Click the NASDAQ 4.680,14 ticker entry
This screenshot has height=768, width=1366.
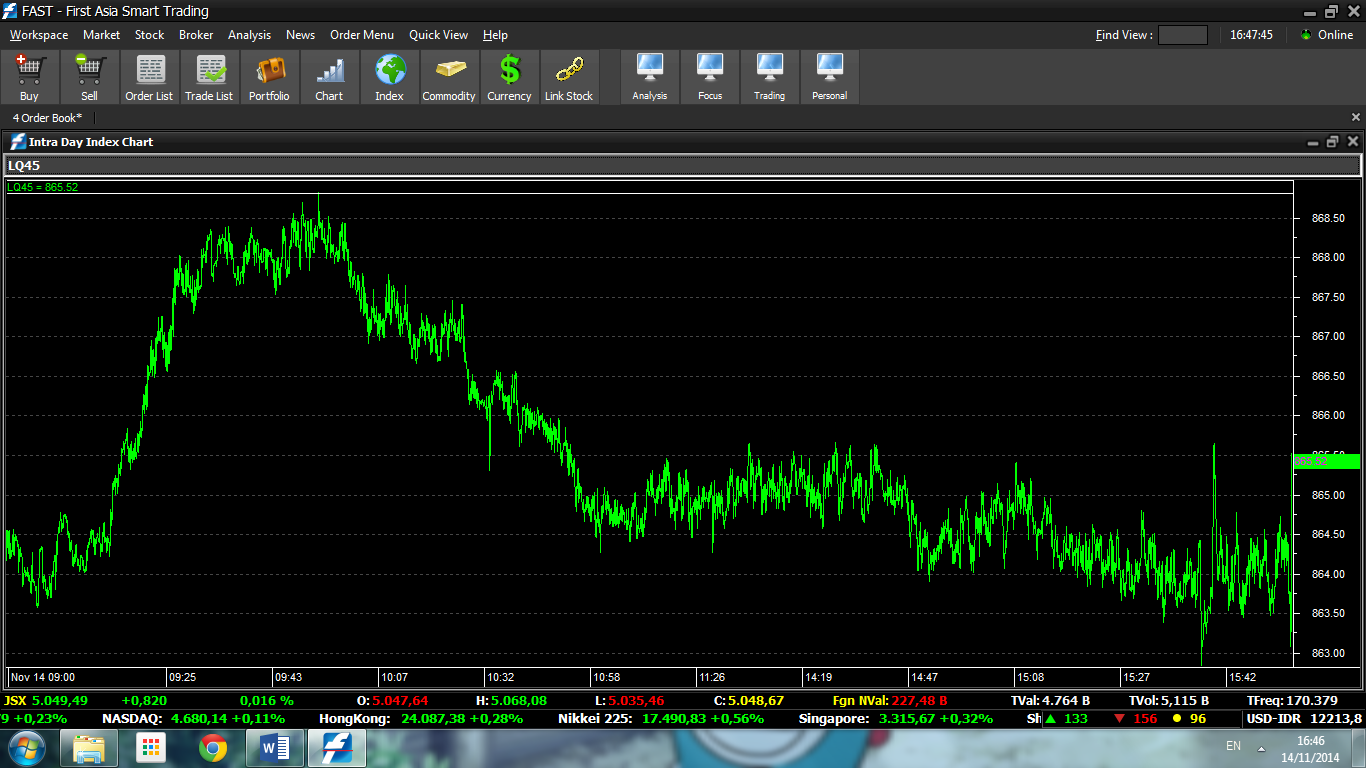coord(193,719)
